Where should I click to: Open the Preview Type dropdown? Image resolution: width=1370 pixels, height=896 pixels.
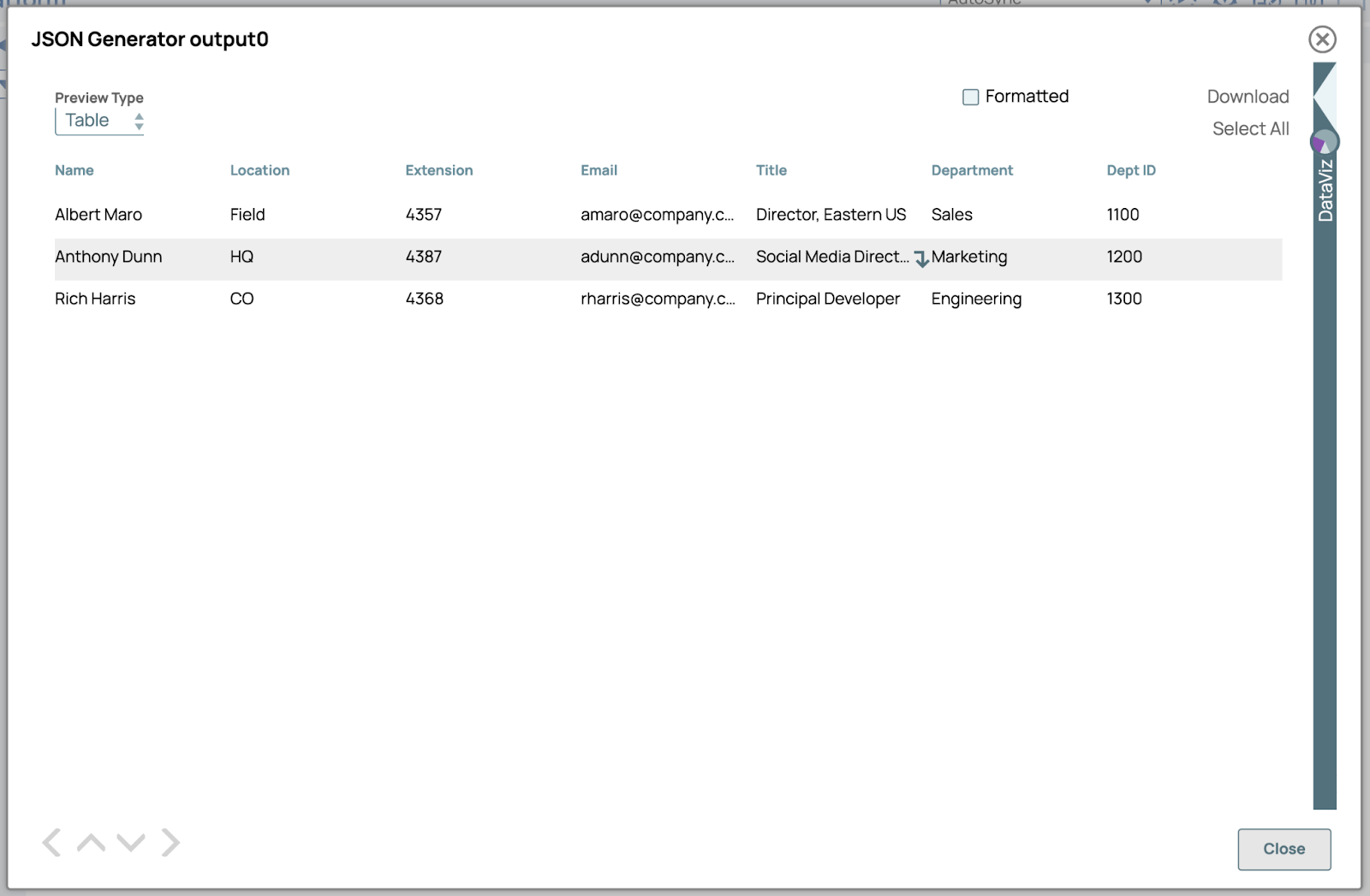click(x=99, y=121)
